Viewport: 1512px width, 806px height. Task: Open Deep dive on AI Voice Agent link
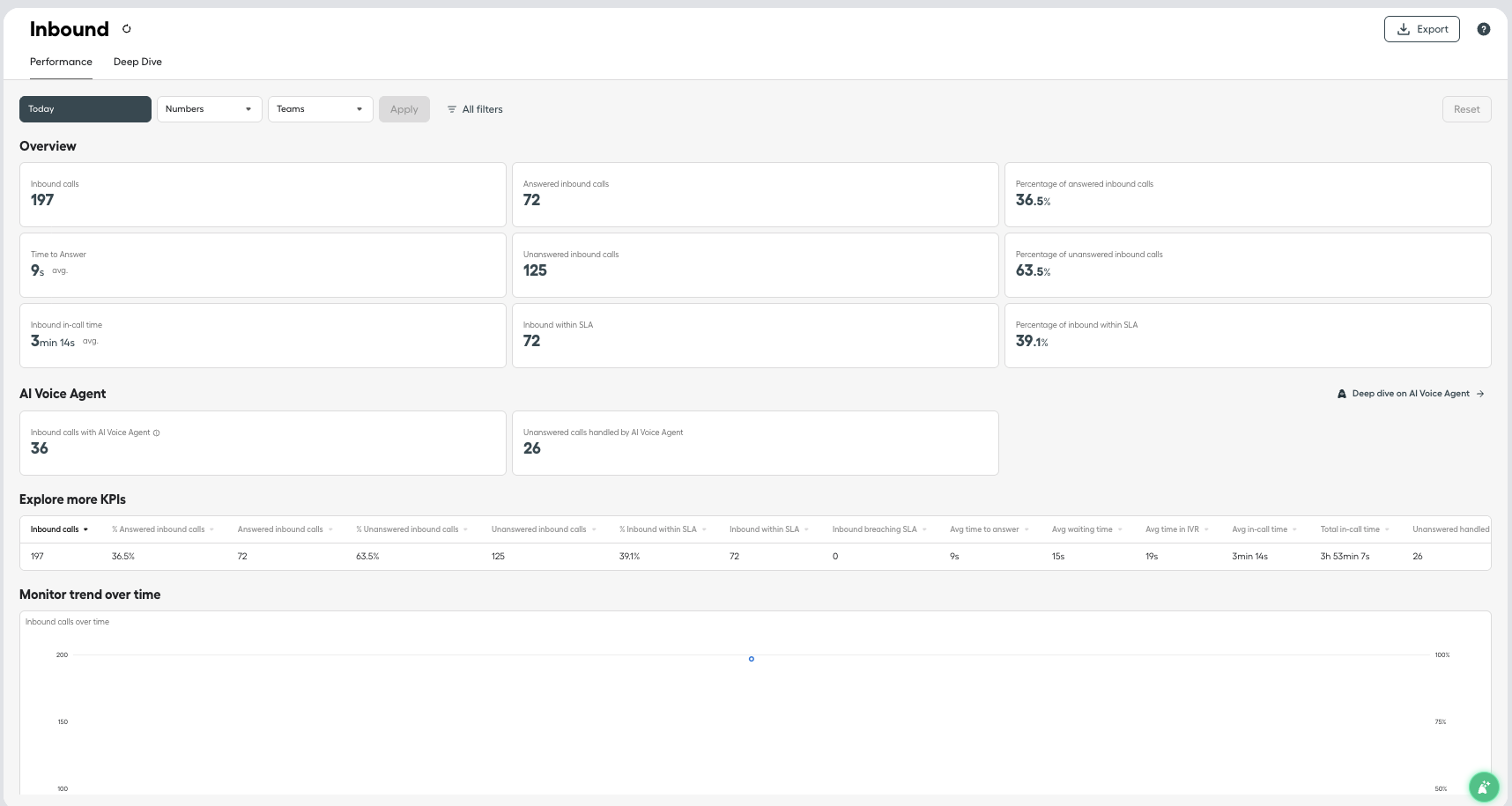coord(1412,394)
